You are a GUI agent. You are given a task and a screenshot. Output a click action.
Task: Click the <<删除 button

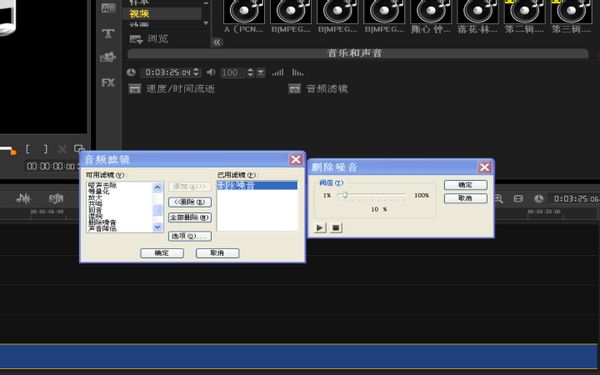pos(190,202)
